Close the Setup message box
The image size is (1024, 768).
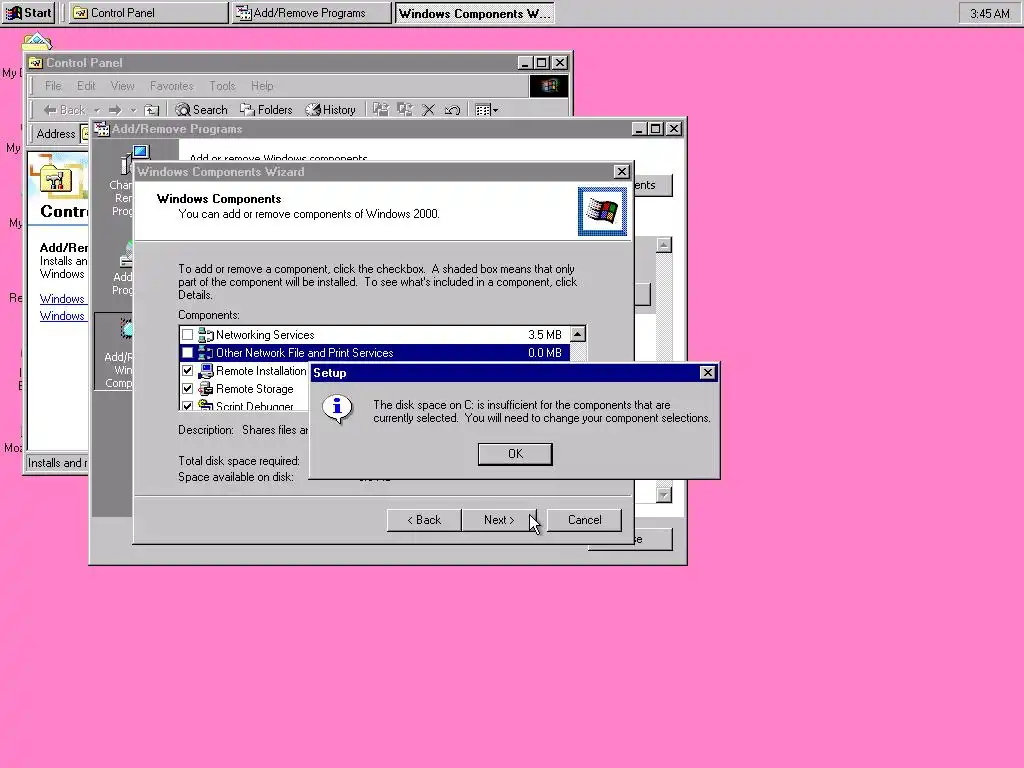707,373
